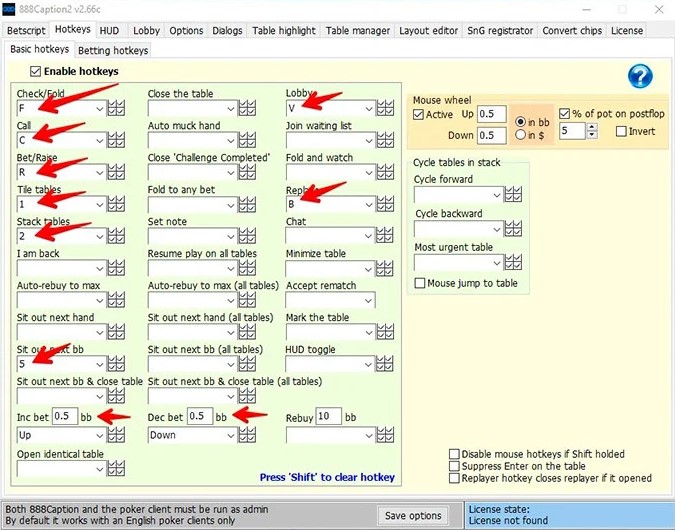Toggle the Enable hotkeys checkbox
The width and height of the screenshot is (675, 530).
coord(37,72)
